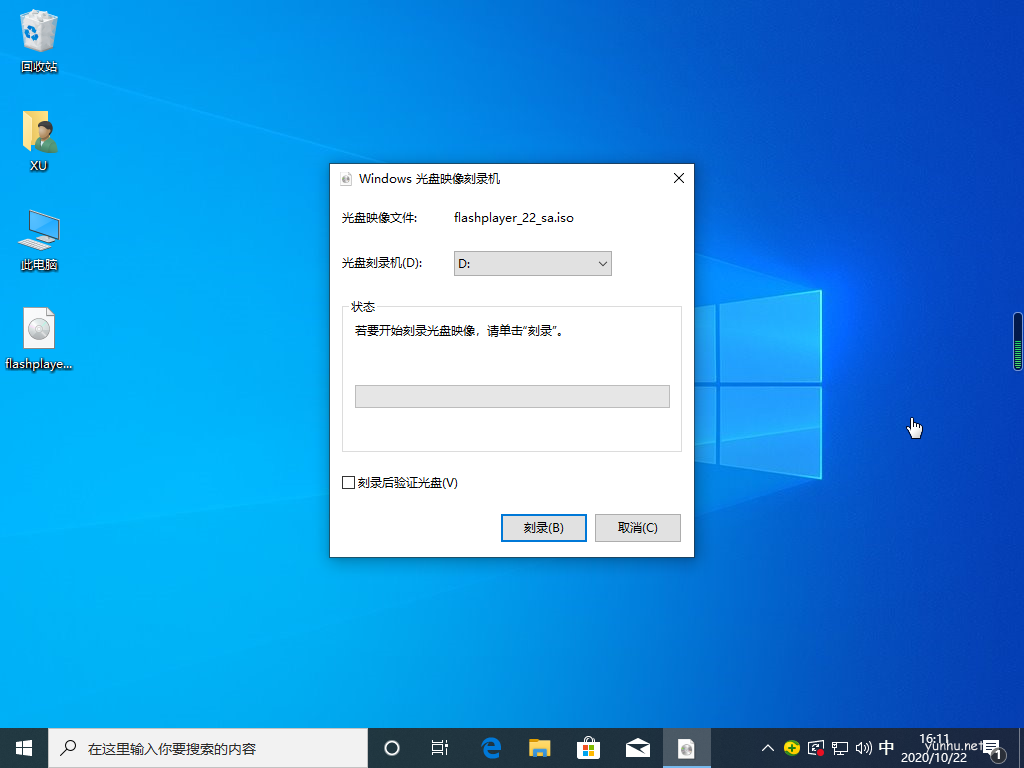The height and width of the screenshot is (768, 1024).
Task: Select the flashplayer ISO file on desktop
Action: click(x=39, y=339)
